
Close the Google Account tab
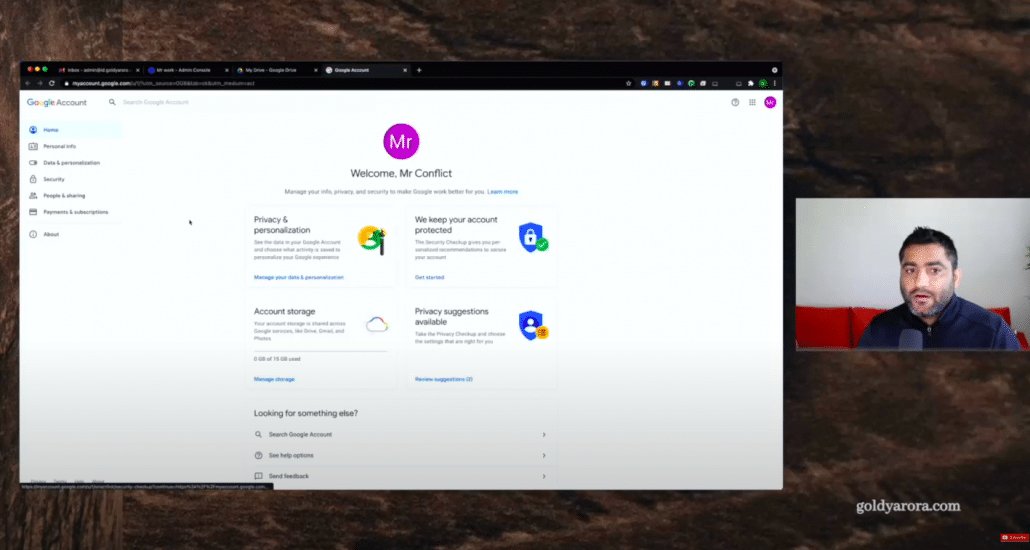pyautogui.click(x=405, y=70)
